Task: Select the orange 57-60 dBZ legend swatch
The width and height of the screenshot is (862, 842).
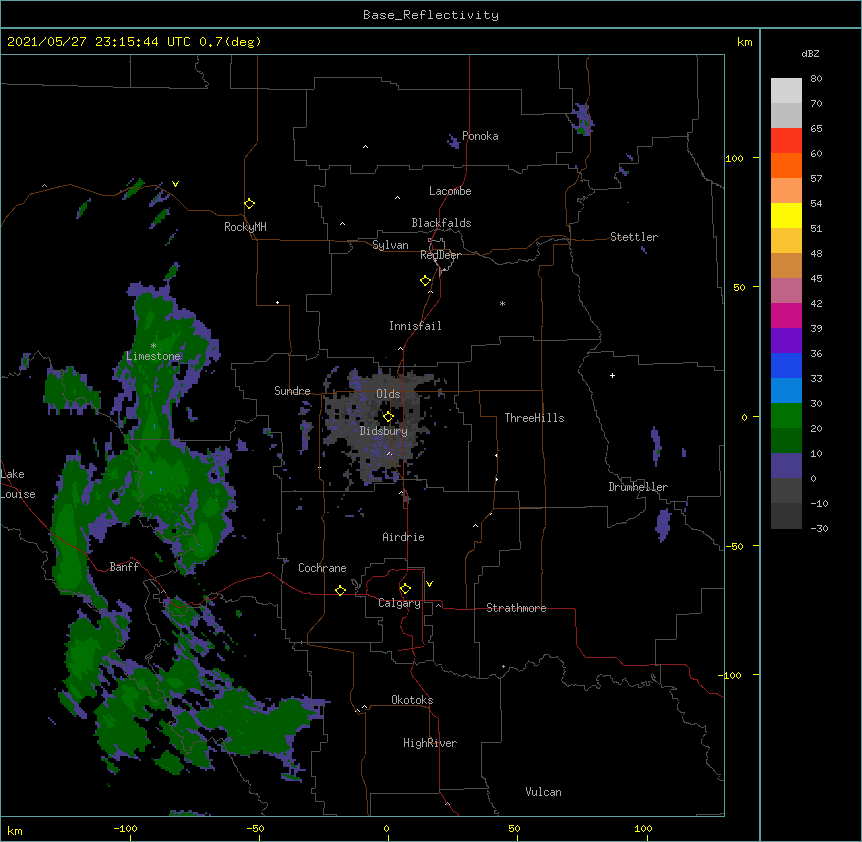Action: coord(786,165)
